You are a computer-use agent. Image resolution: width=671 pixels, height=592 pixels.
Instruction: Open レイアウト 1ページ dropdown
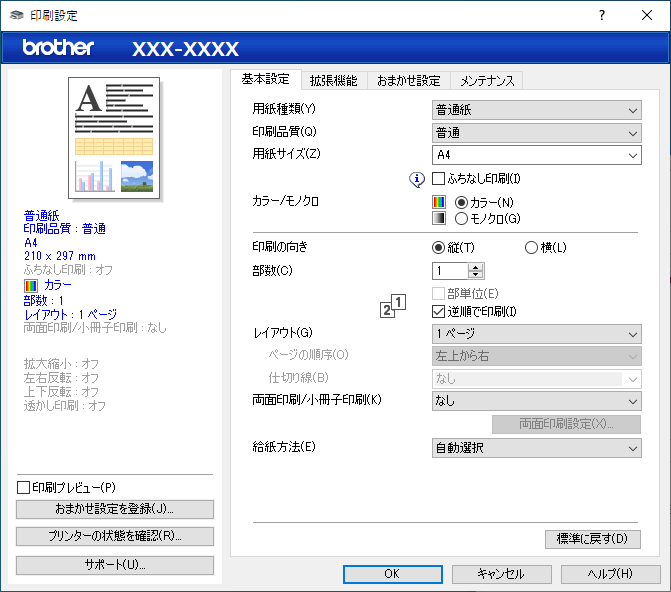[x=537, y=334]
